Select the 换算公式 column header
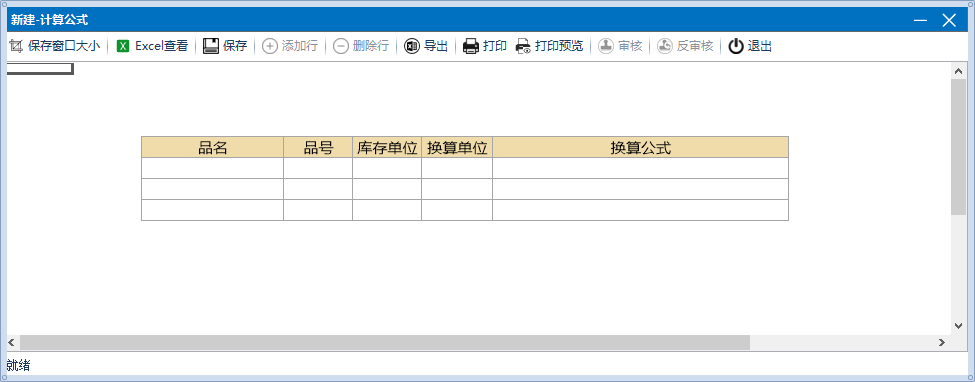The width and height of the screenshot is (975, 382). 640,147
